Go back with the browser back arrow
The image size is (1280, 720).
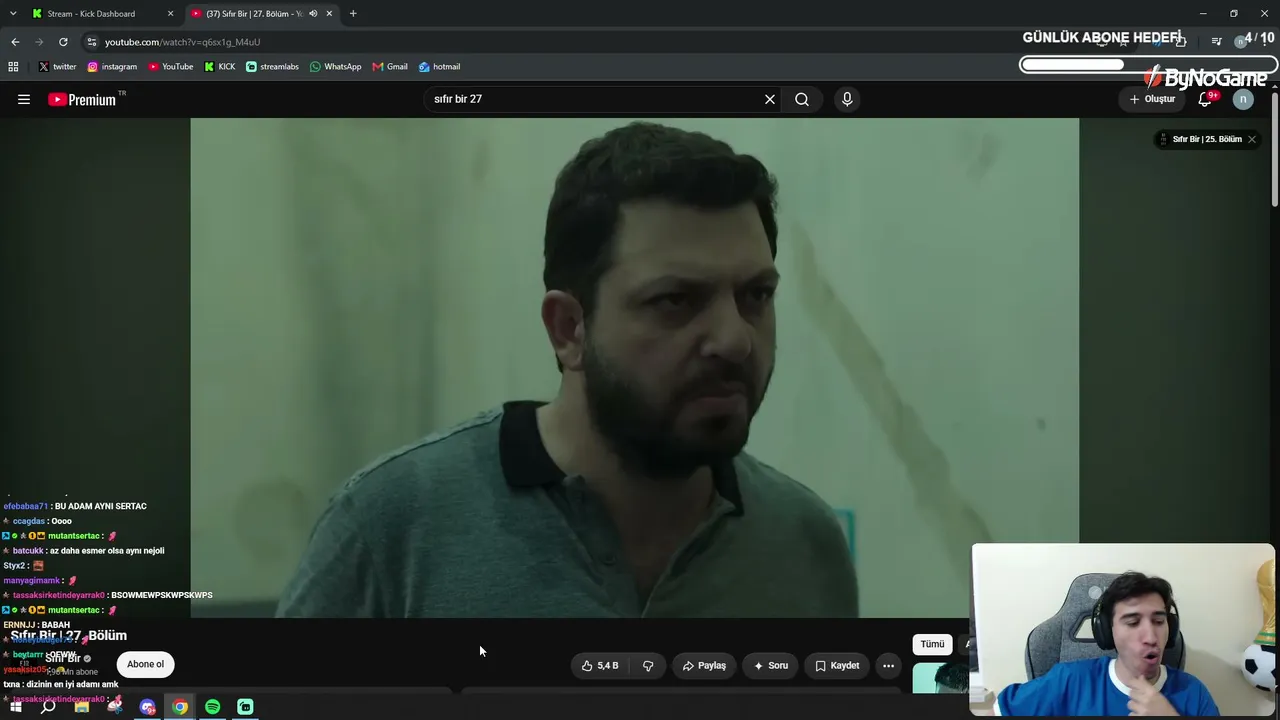(x=15, y=42)
